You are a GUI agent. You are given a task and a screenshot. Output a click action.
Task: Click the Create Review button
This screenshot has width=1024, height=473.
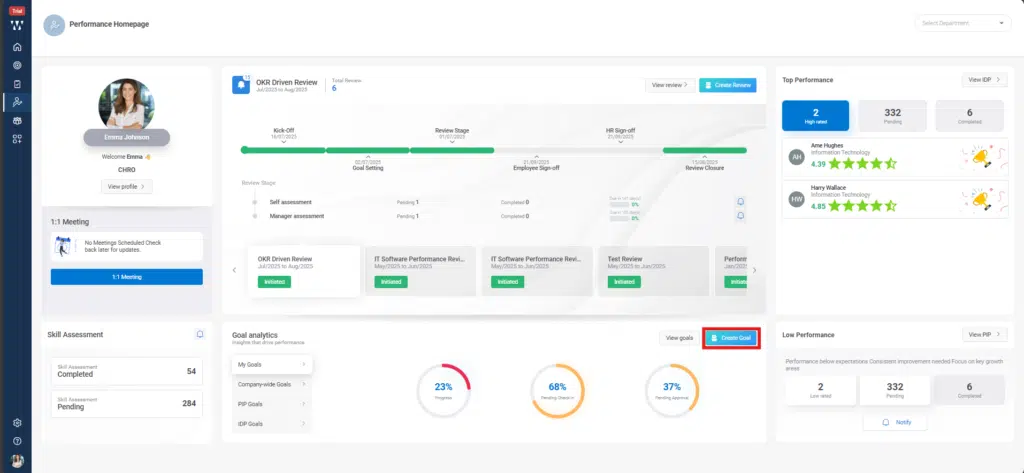tap(728, 85)
